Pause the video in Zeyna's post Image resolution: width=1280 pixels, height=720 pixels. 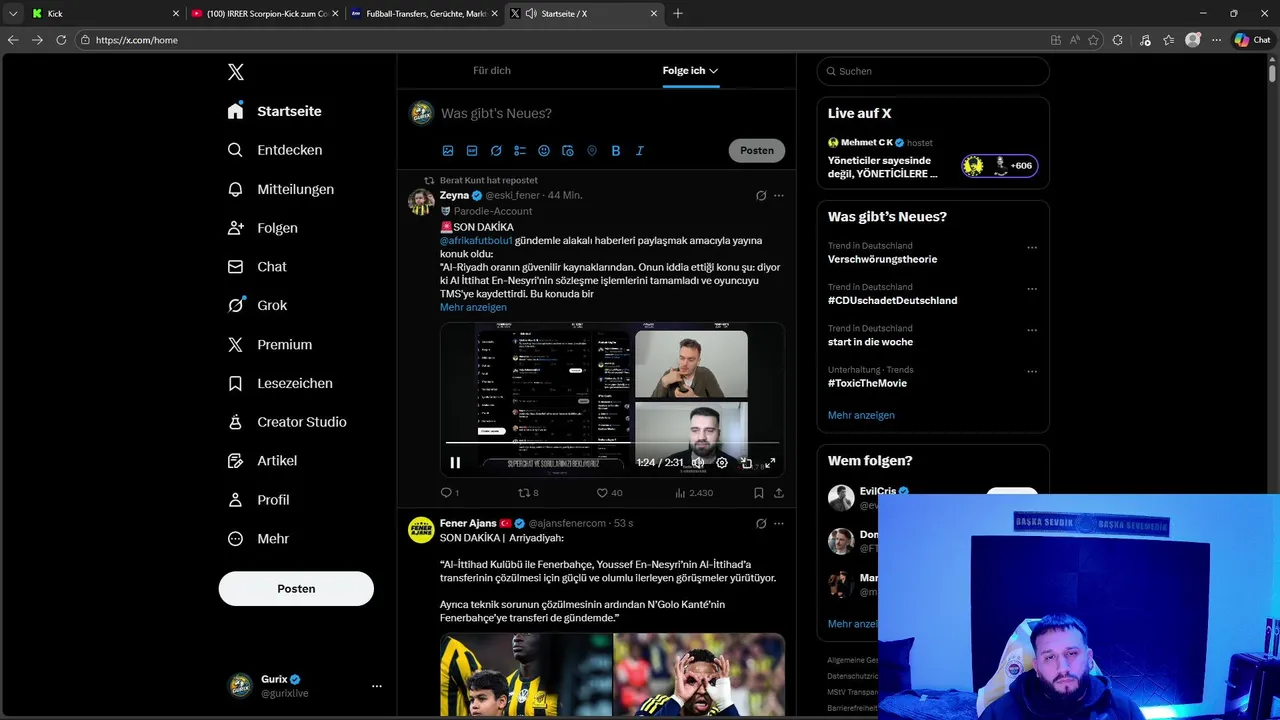tap(455, 463)
